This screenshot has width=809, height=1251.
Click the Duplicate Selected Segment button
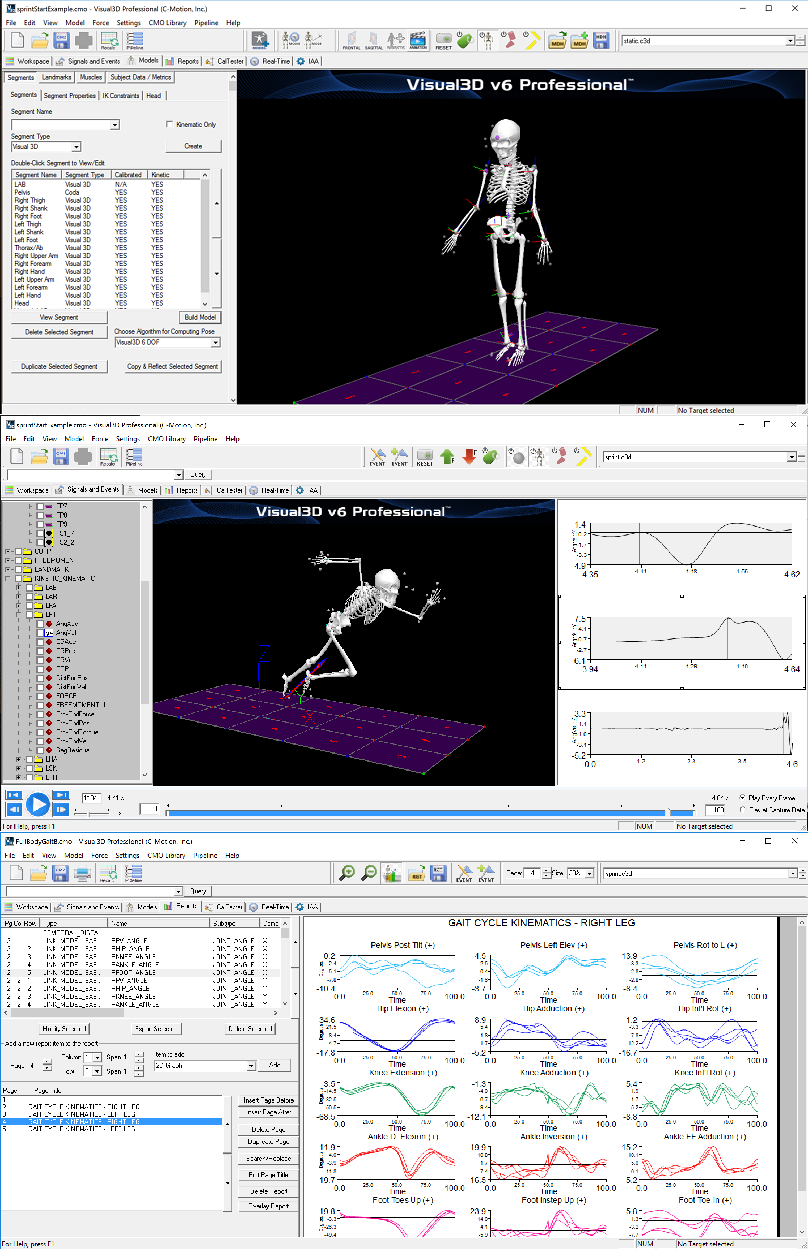click(x=60, y=367)
